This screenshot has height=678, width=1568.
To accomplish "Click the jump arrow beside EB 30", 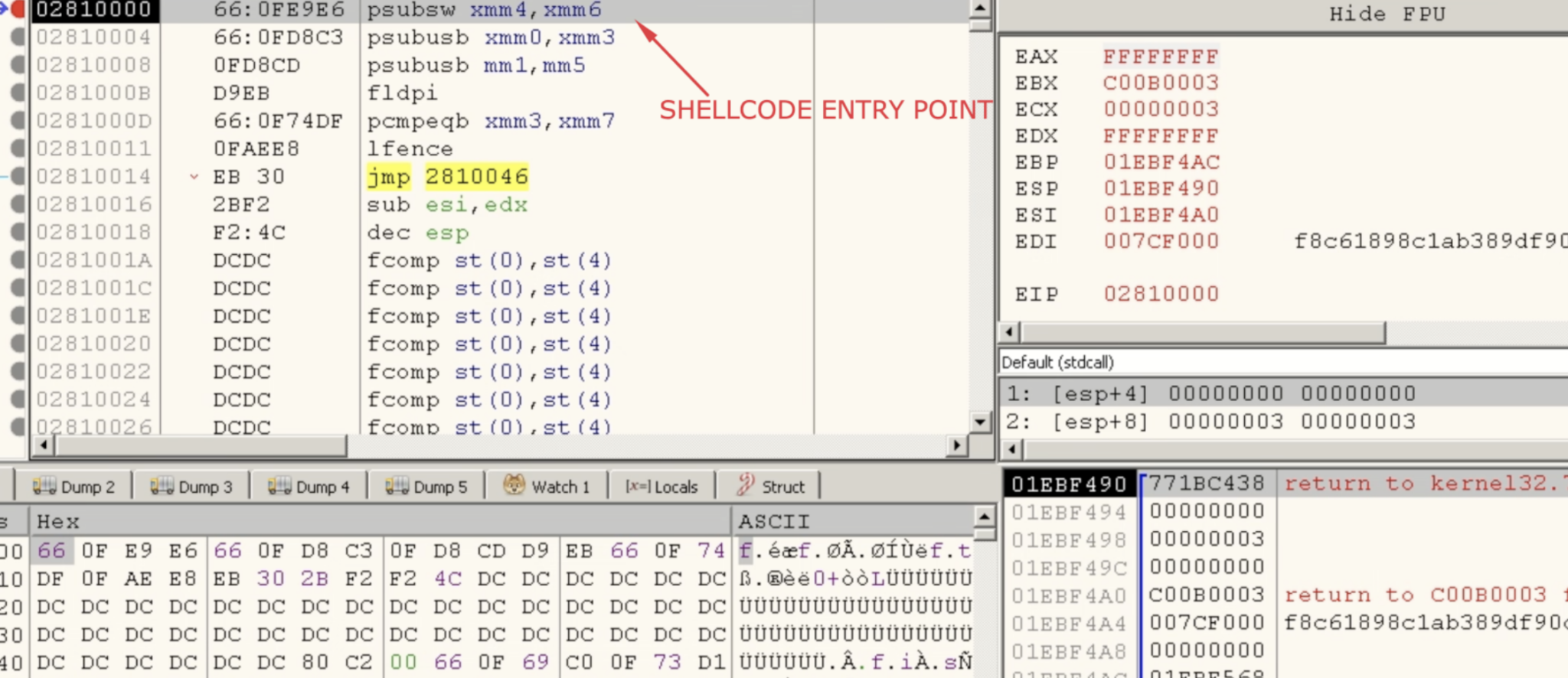I will point(194,177).
